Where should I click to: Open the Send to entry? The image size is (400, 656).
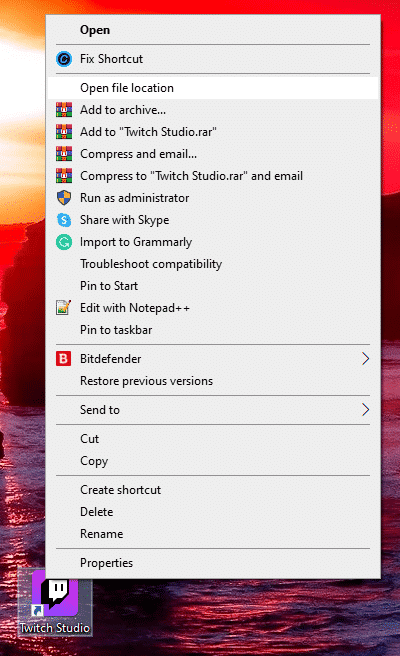point(213,410)
